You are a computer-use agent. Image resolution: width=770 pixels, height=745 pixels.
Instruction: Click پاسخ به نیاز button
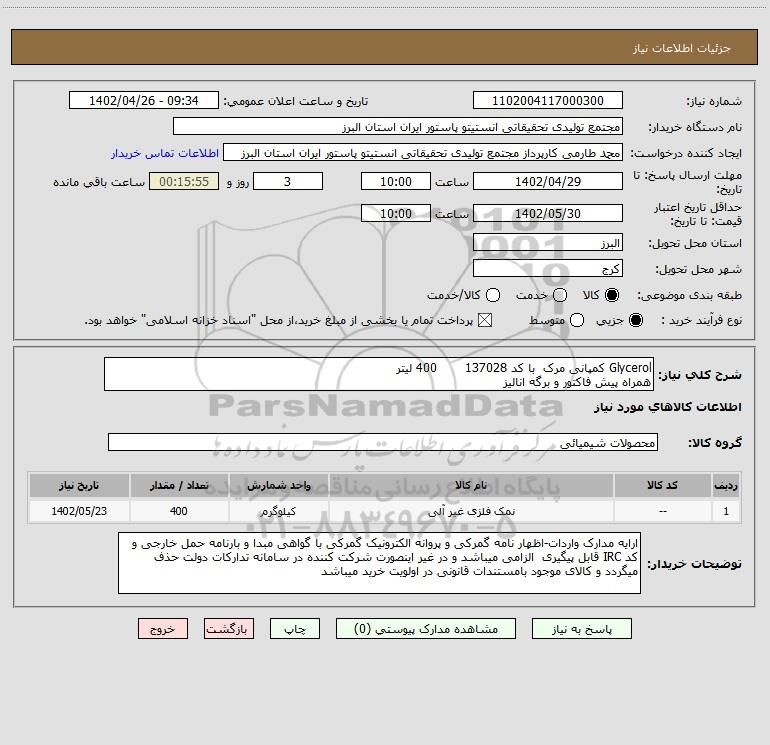pyautogui.click(x=582, y=629)
